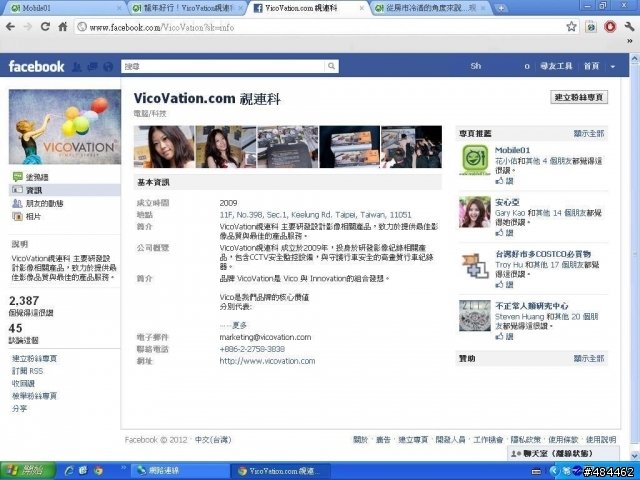Open the first photo of the photo strip
Screen dimensions: 640x480
pos(164,147)
